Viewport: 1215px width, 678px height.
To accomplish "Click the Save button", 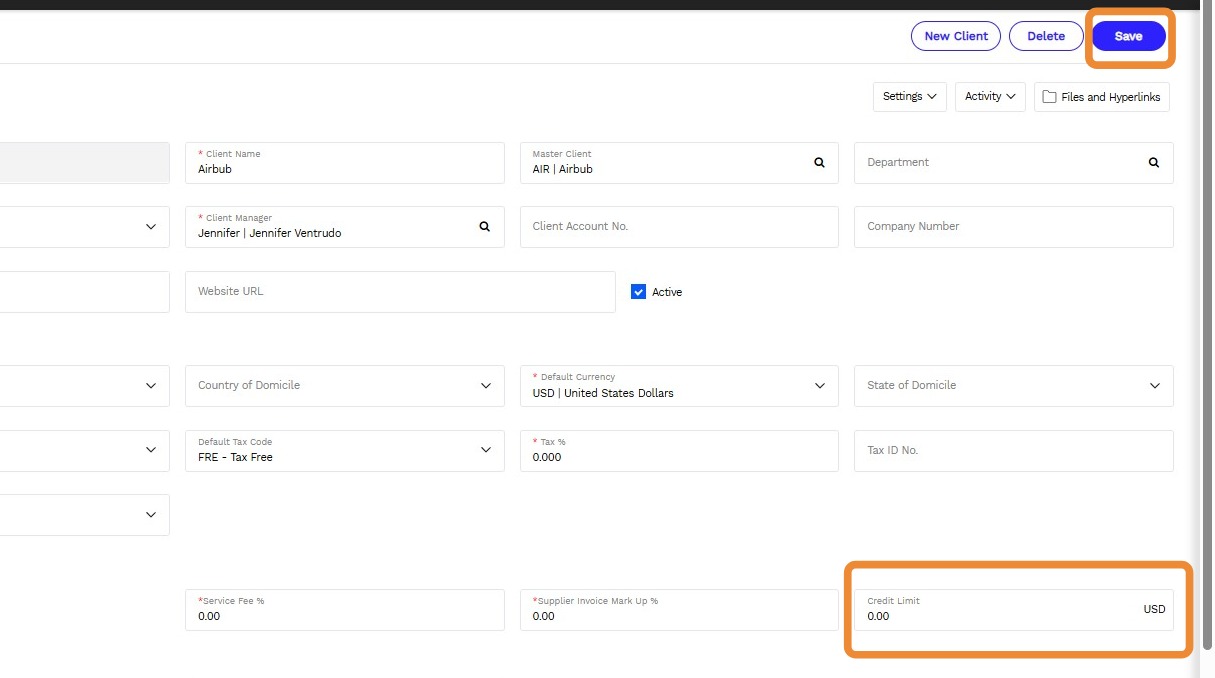I will 1129,36.
